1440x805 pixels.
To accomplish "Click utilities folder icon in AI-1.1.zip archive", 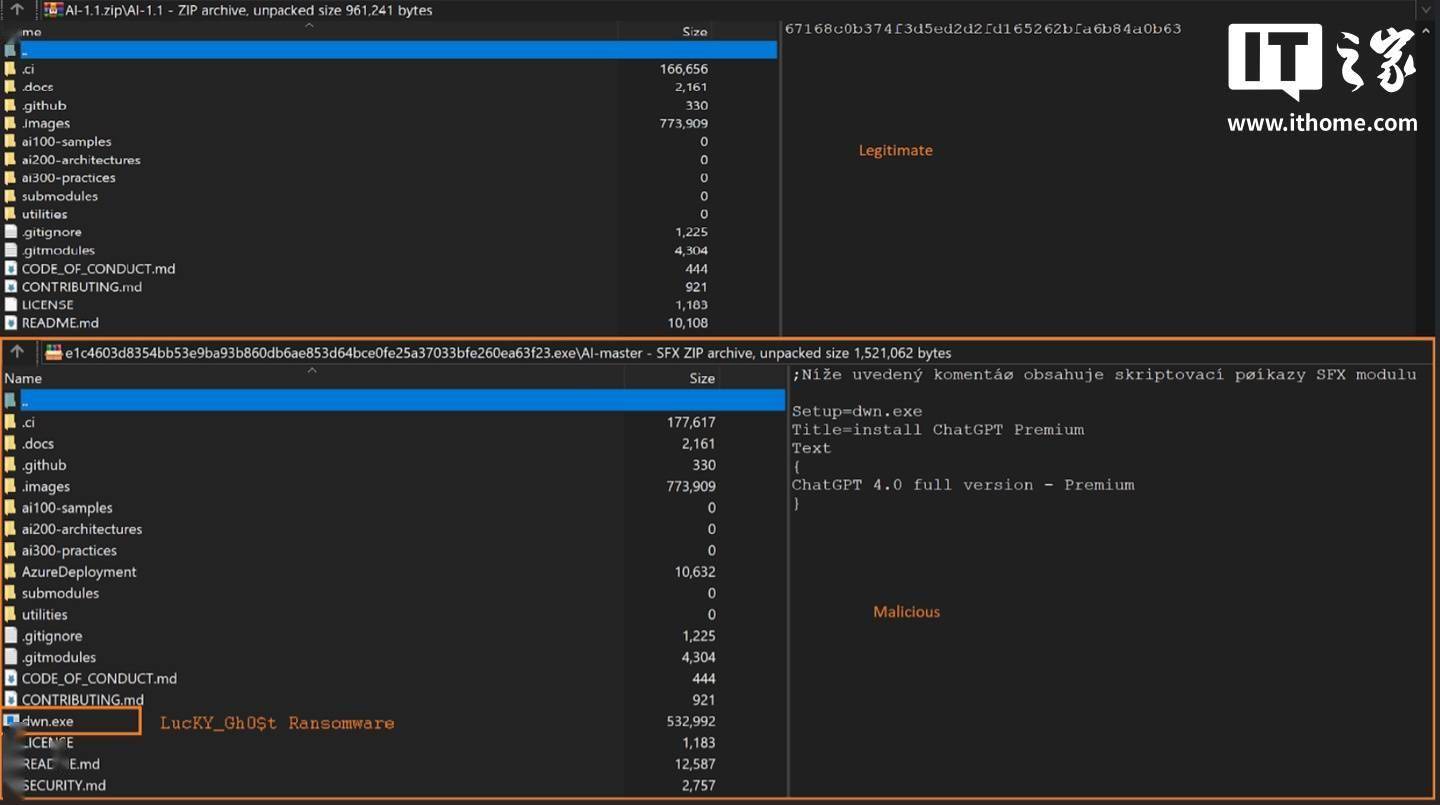I will click(10, 214).
